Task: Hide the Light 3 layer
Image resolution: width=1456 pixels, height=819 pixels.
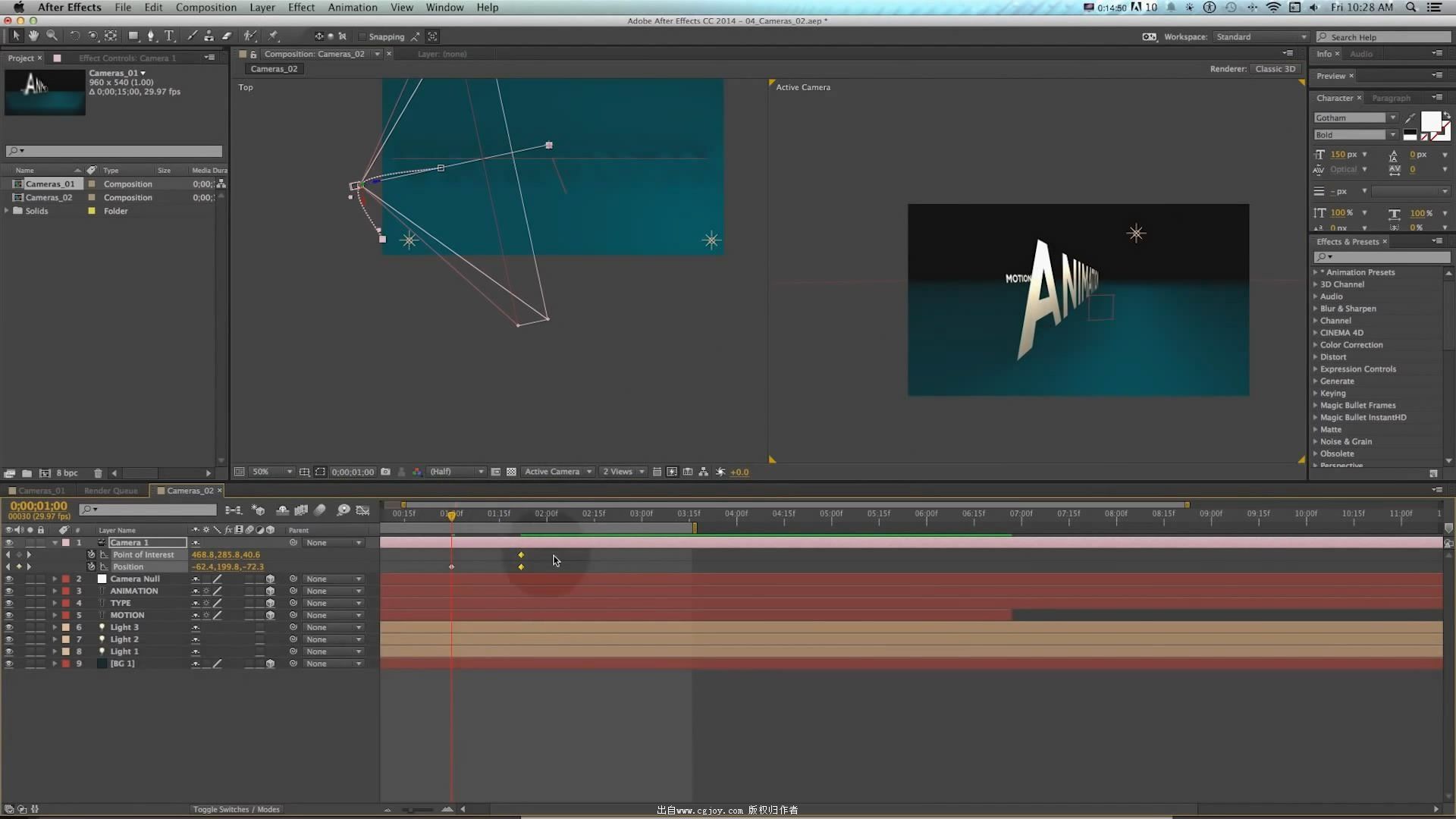Action: pos(9,628)
